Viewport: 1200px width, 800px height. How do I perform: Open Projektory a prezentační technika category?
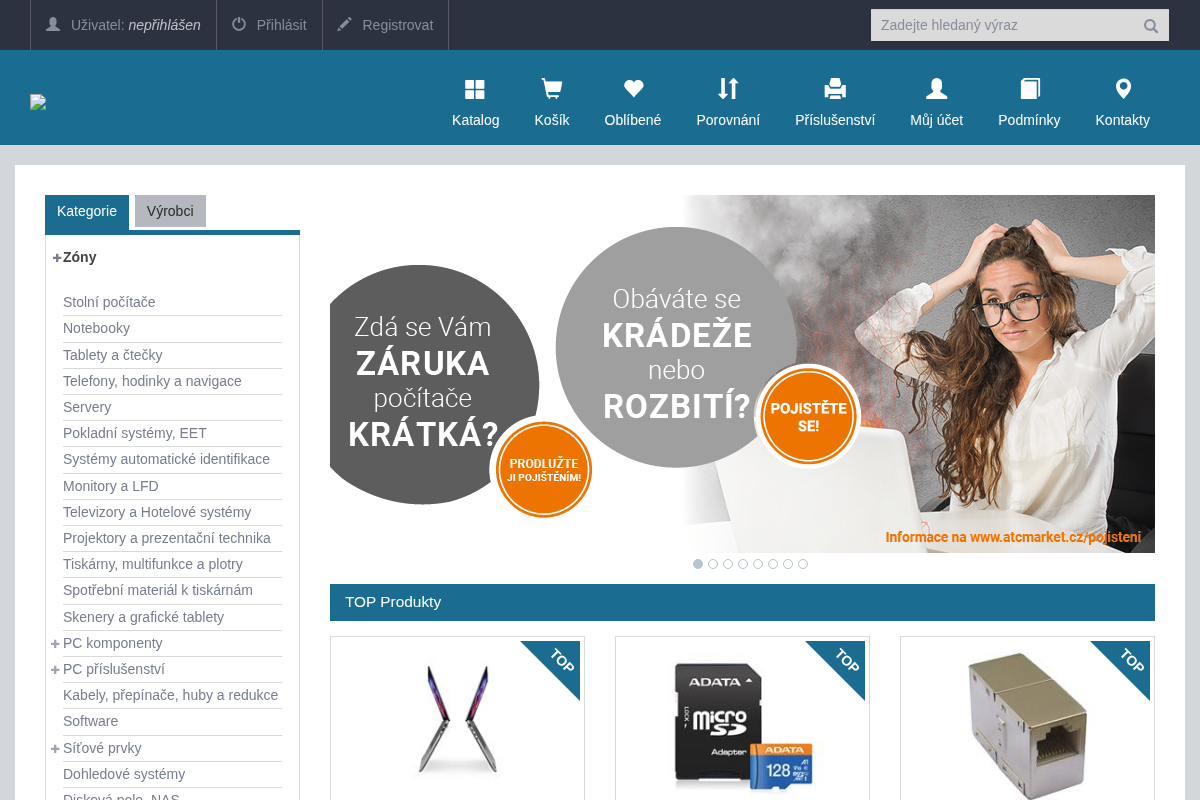167,538
